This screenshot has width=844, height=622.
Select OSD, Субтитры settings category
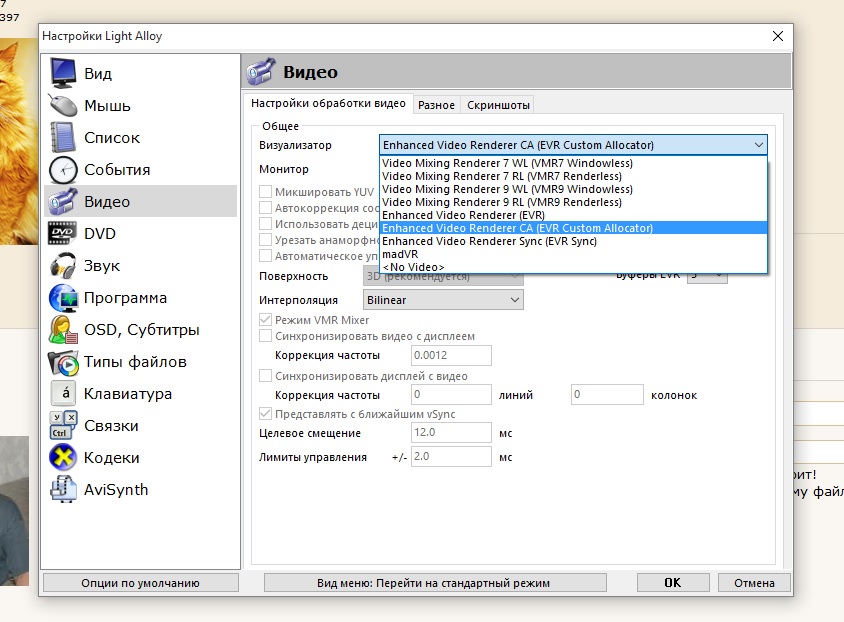(140, 329)
